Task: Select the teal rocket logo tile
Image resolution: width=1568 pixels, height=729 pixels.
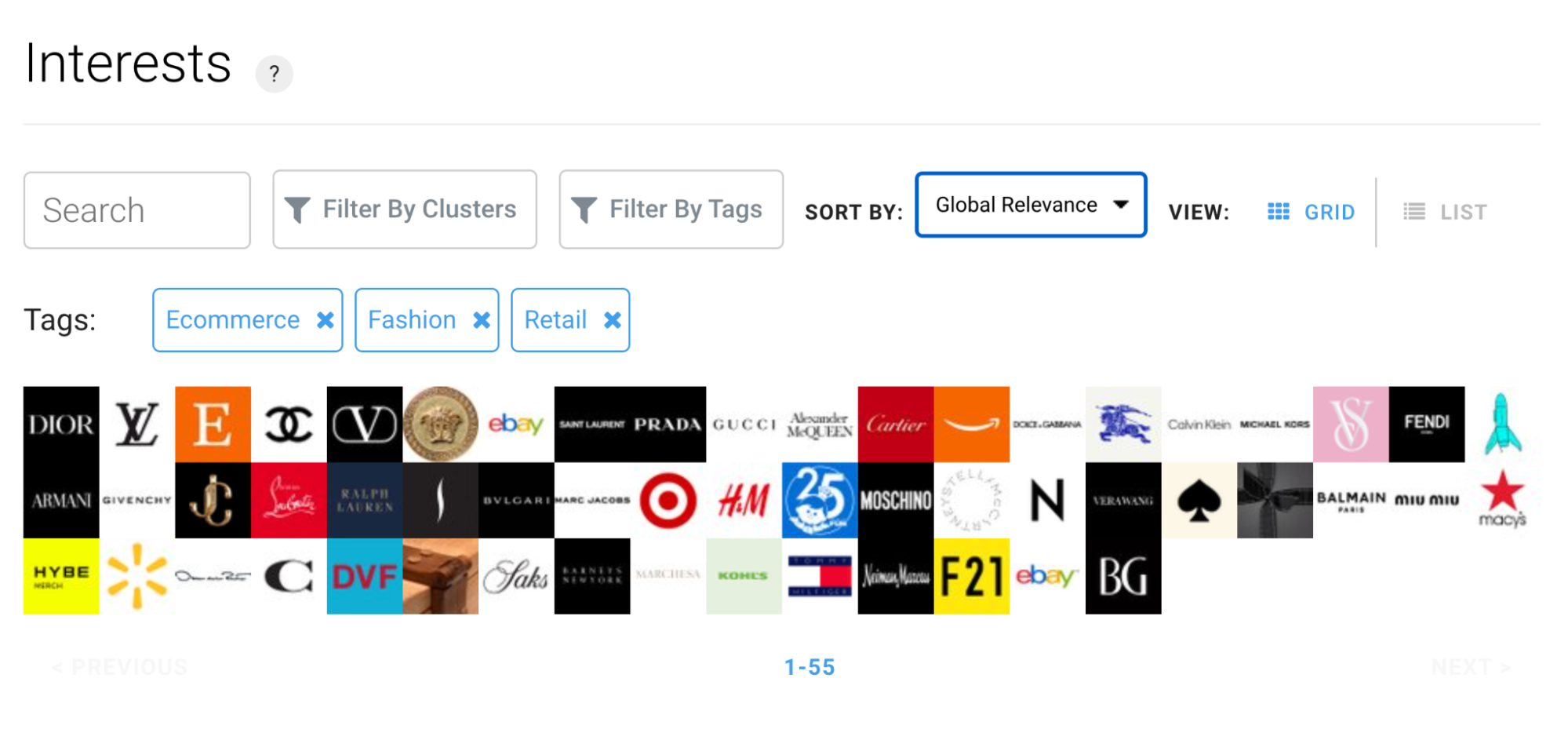Action: (1502, 424)
